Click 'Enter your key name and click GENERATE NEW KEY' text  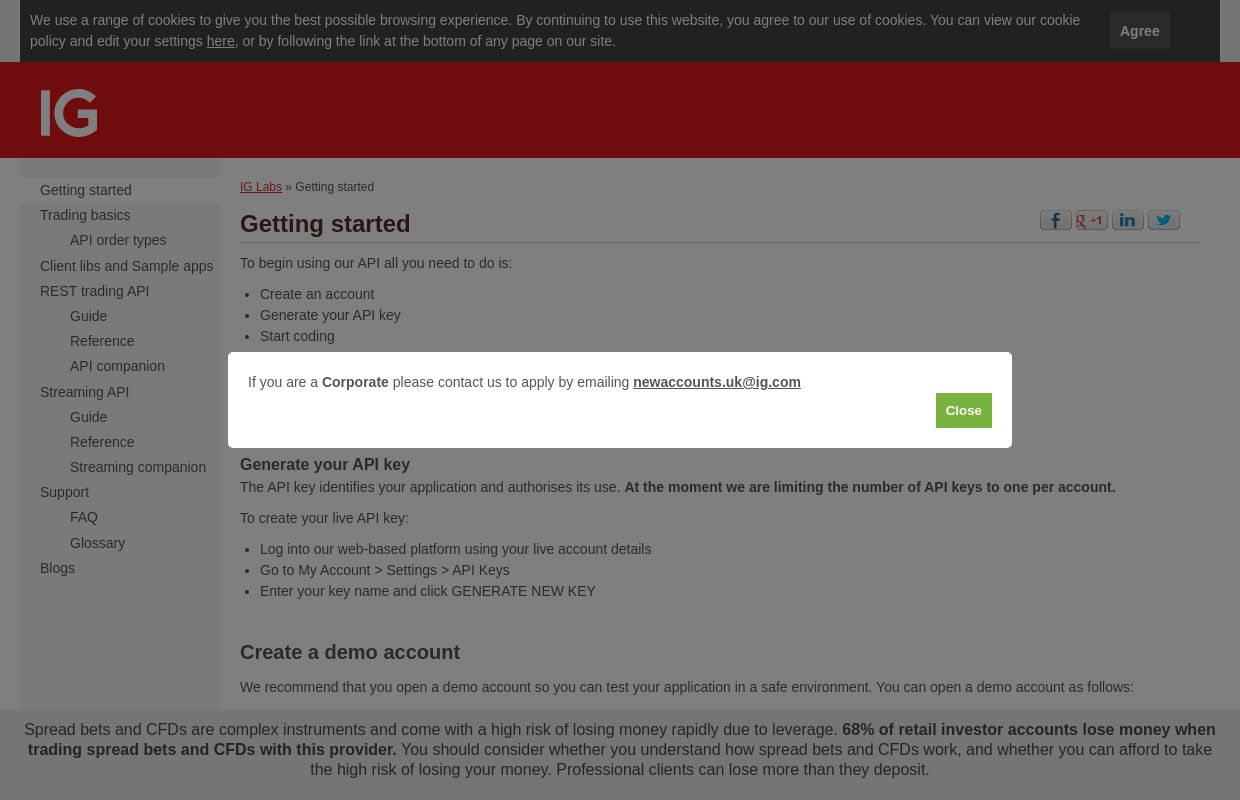(428, 591)
